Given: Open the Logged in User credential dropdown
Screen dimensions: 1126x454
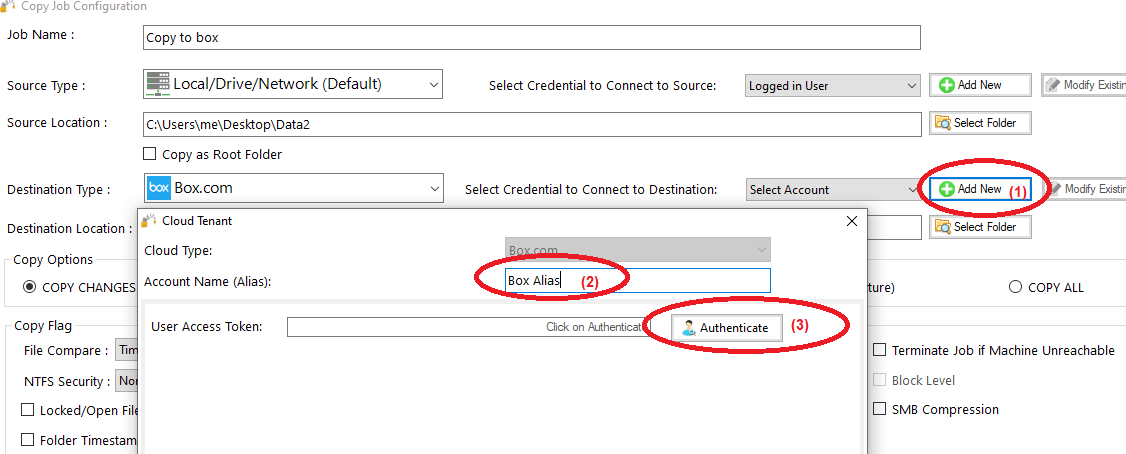Looking at the screenshot, I should tap(910, 86).
